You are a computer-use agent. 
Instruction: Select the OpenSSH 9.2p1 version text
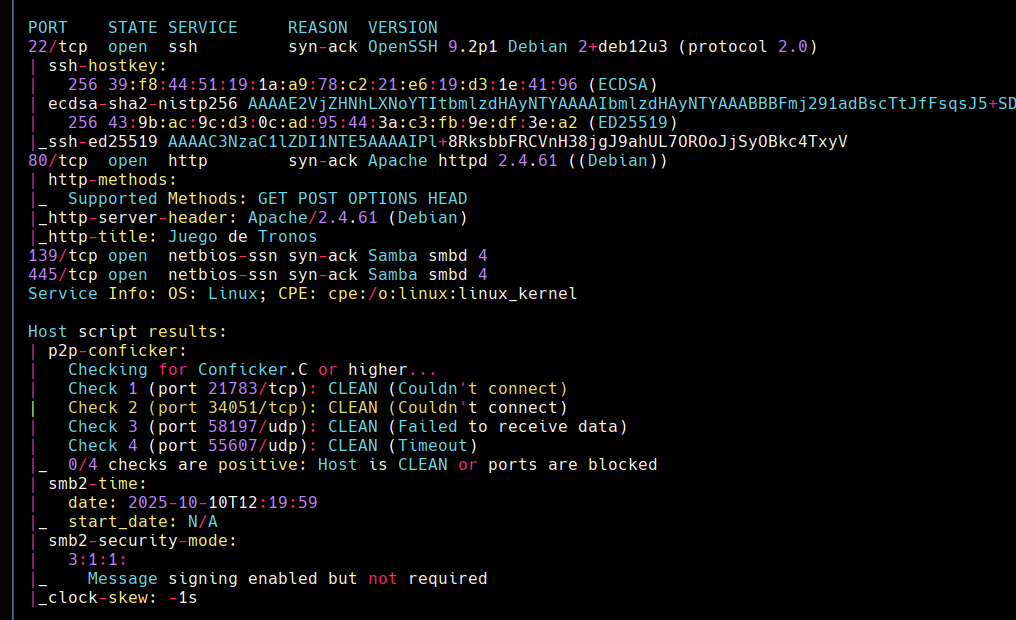coord(432,47)
